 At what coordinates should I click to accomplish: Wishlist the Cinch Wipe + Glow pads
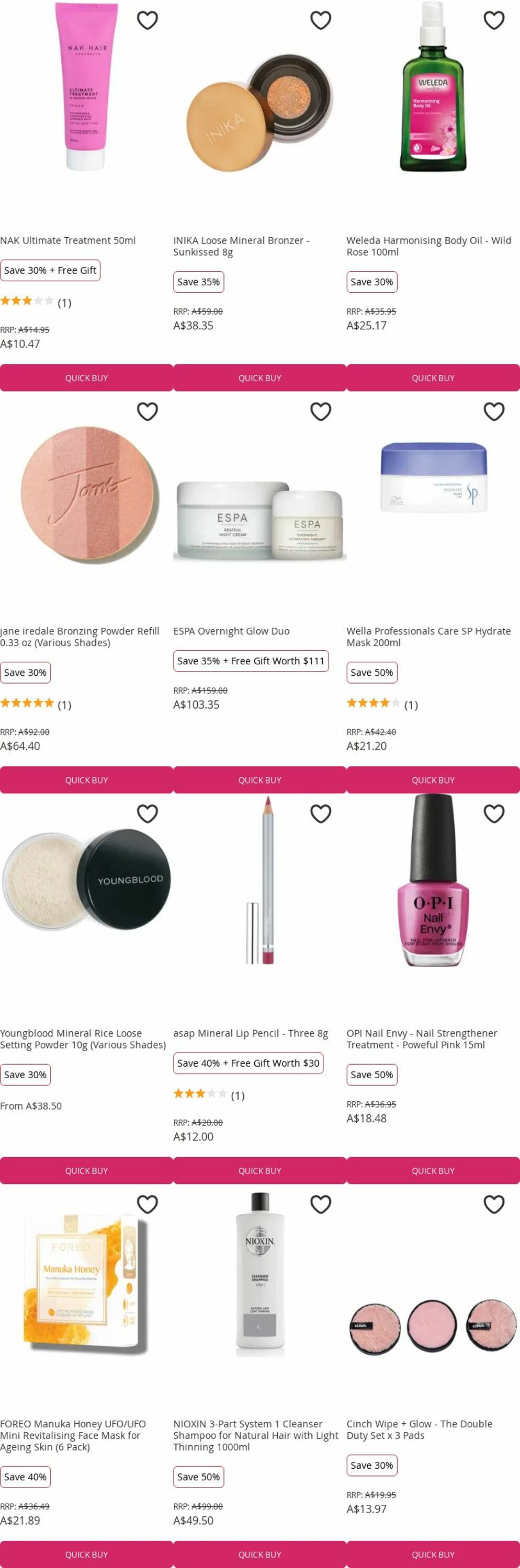[x=494, y=1204]
